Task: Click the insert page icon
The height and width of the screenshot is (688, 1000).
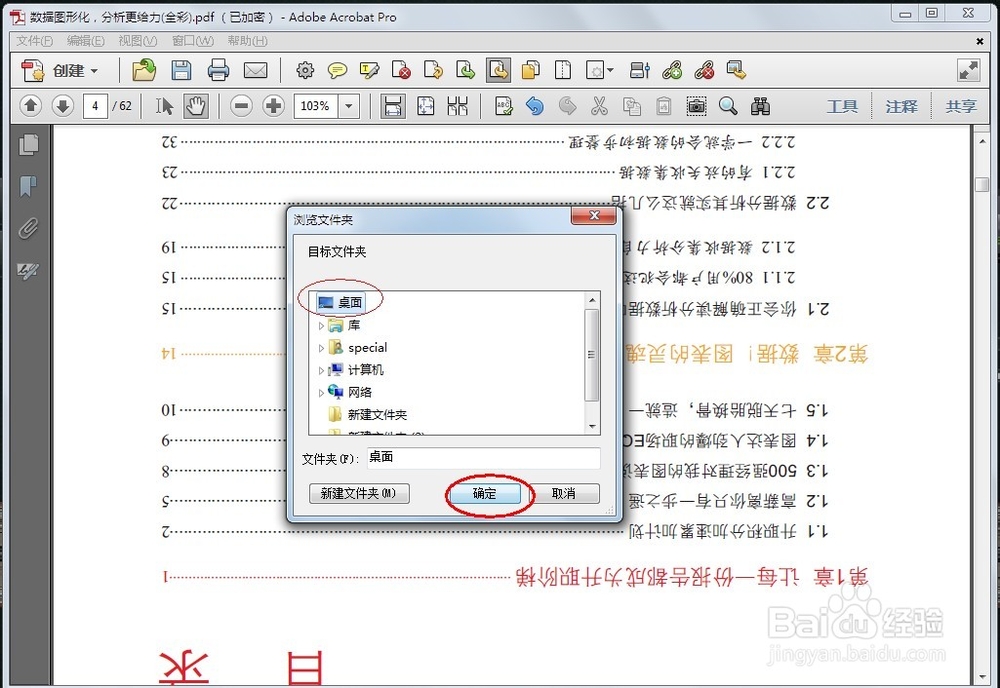Action: [466, 70]
